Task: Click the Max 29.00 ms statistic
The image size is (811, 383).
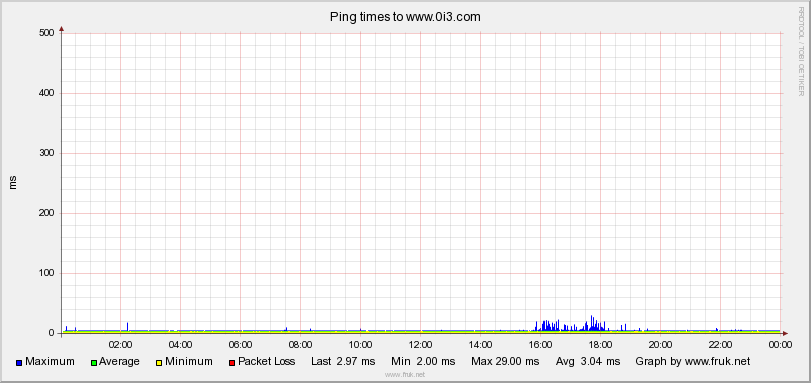Action: [x=505, y=361]
